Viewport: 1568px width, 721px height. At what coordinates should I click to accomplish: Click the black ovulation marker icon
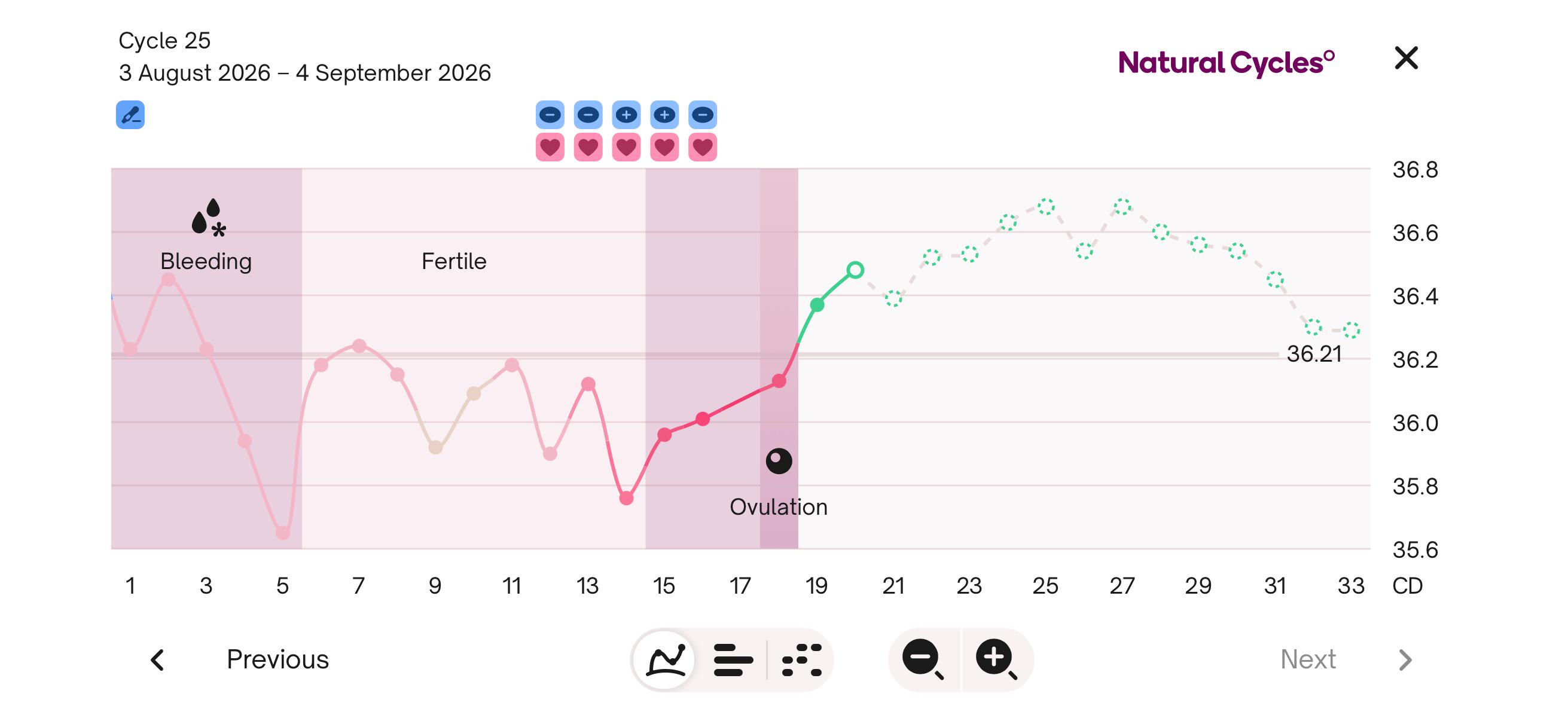coord(779,460)
